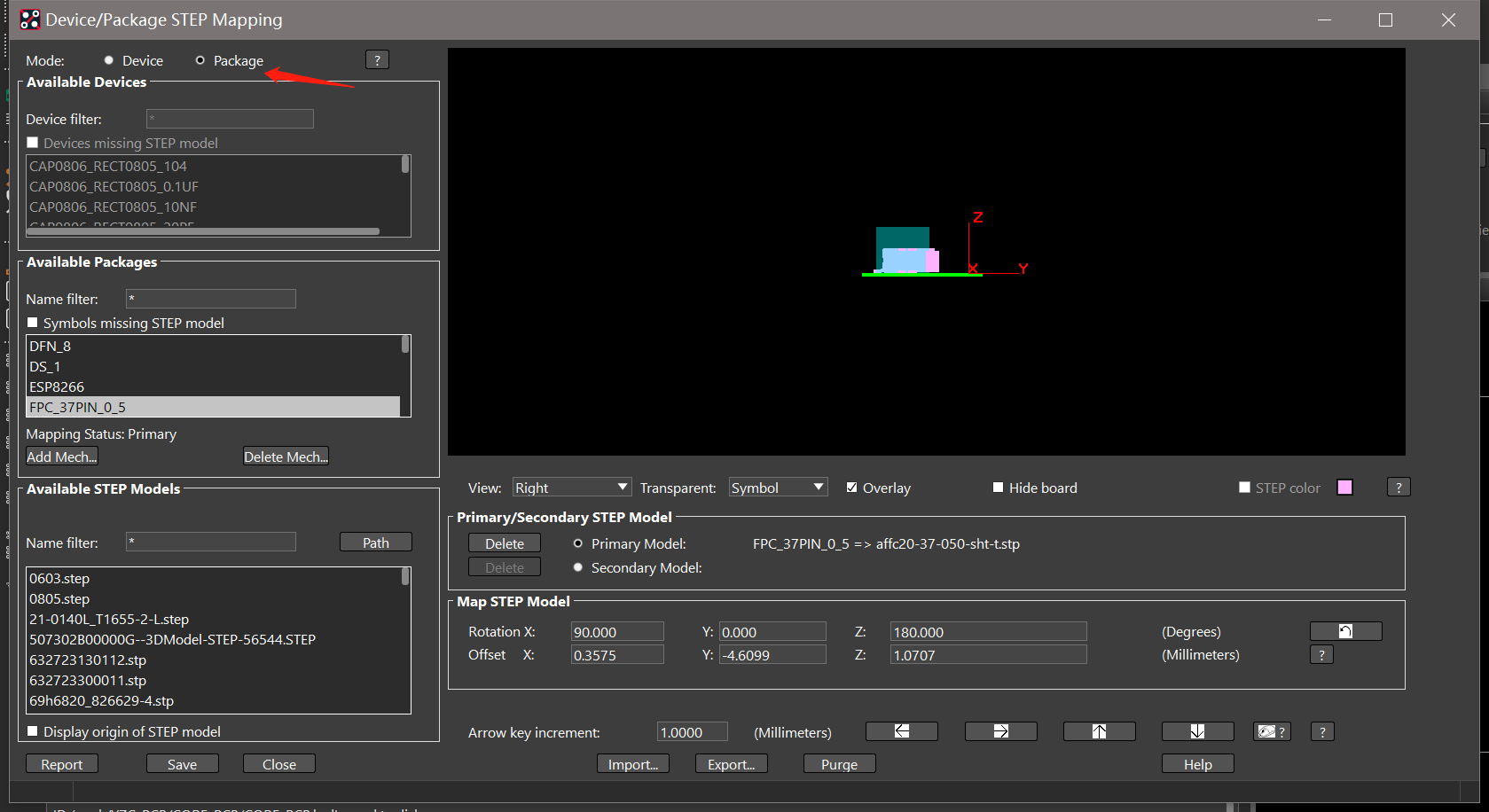
Task: Toggle Symbols missing STEP model checkbox
Action: 33,323
